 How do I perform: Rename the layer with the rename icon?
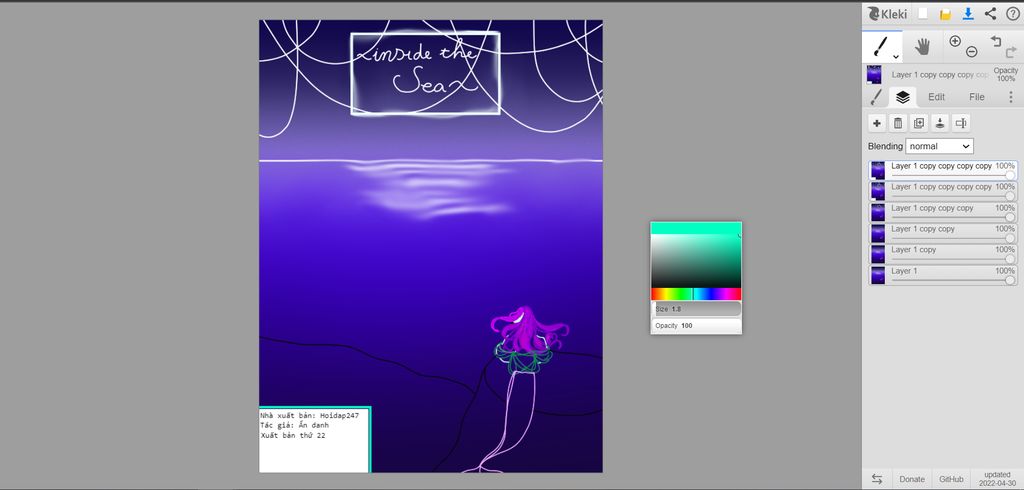coord(961,123)
